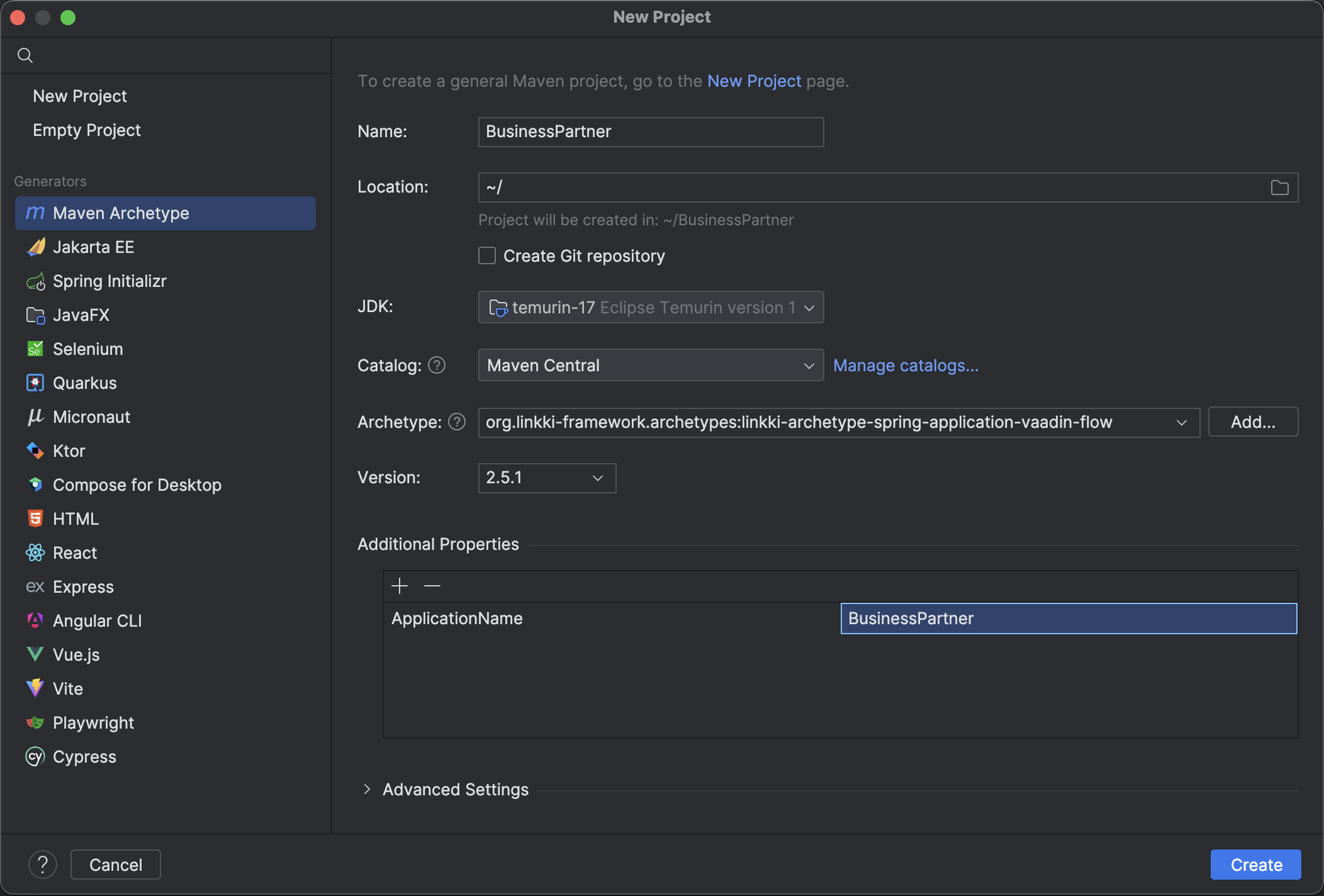Open Manage catalogs... link
The image size is (1324, 896).
(x=906, y=366)
